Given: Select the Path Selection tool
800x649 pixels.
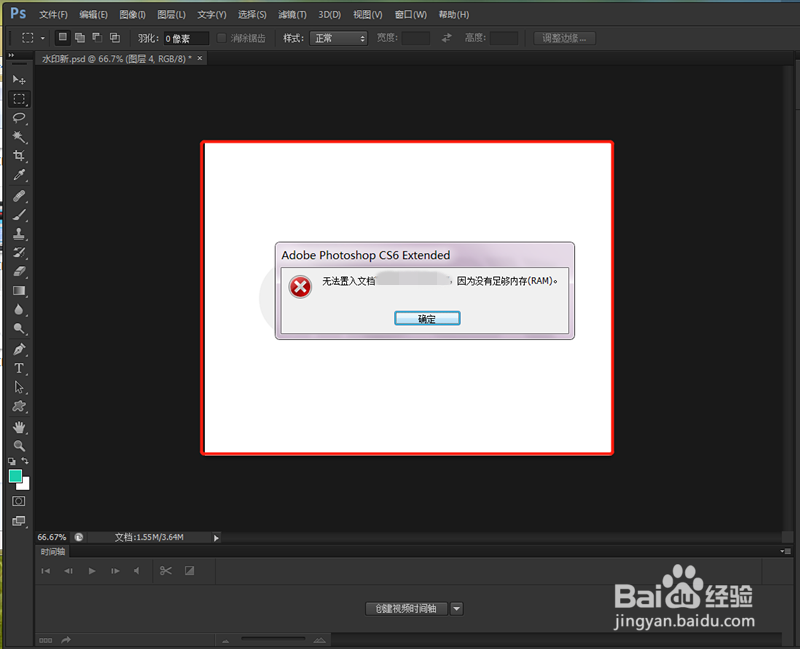Looking at the screenshot, I should pos(19,387).
